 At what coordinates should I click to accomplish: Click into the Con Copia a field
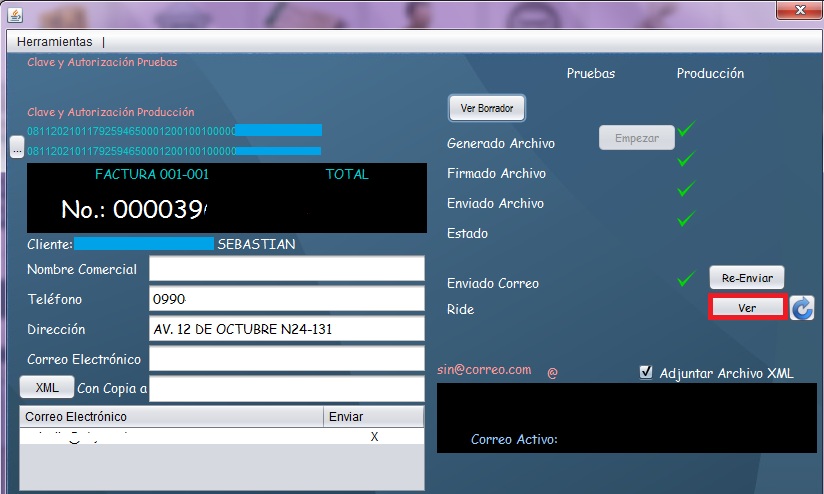point(287,389)
